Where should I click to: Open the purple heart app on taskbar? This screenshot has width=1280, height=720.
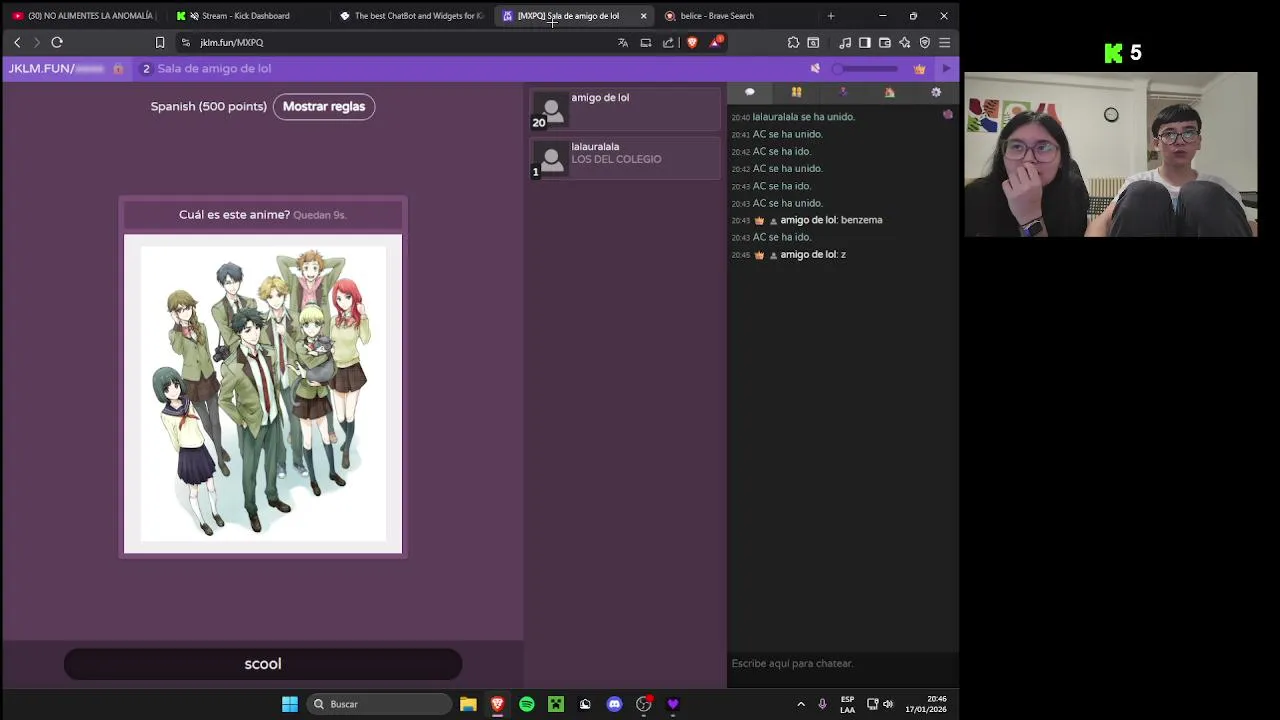click(673, 704)
